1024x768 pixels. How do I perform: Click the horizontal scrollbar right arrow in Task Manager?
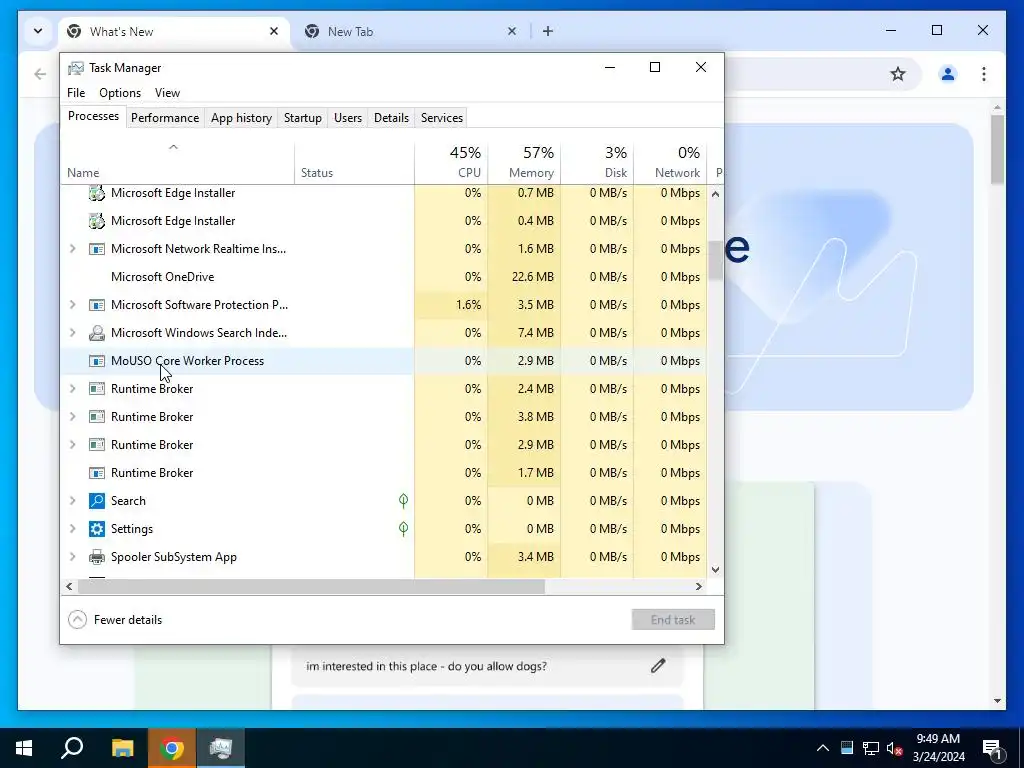[699, 586]
